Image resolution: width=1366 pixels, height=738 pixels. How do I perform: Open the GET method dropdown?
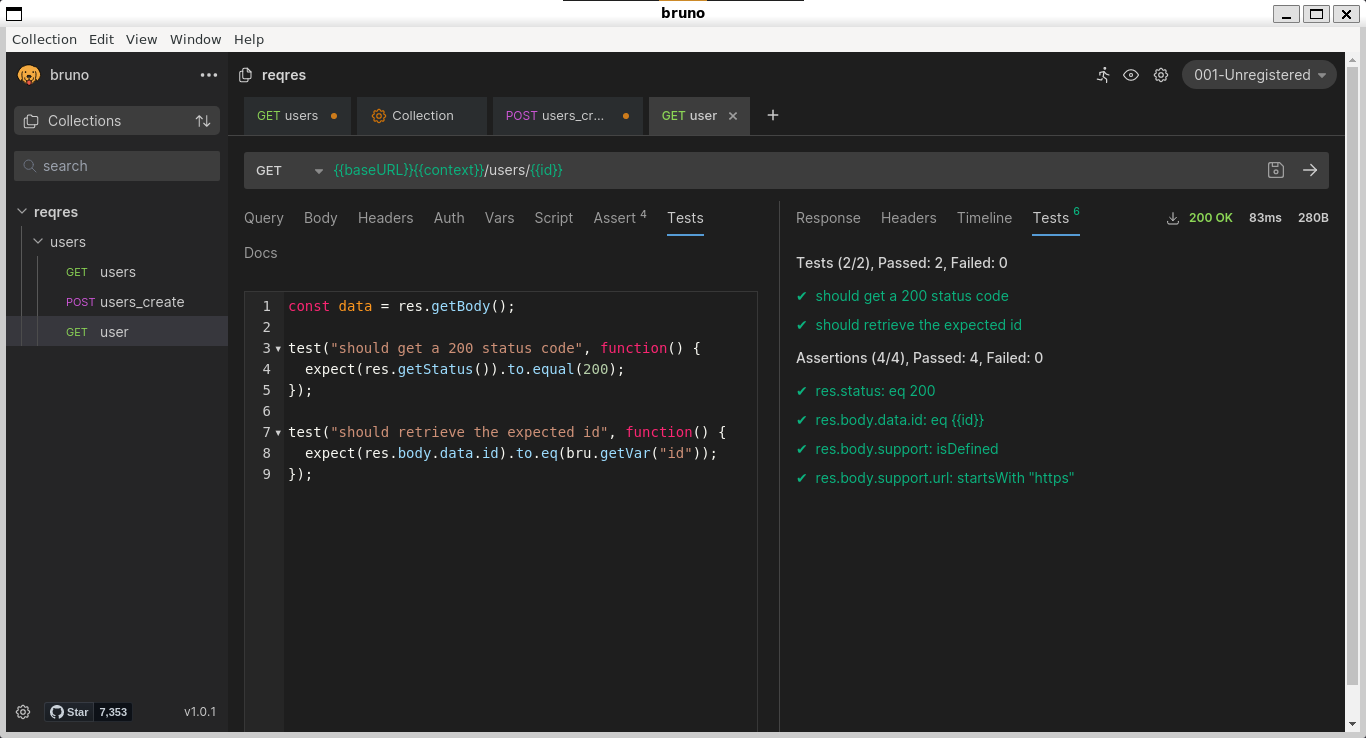[318, 170]
